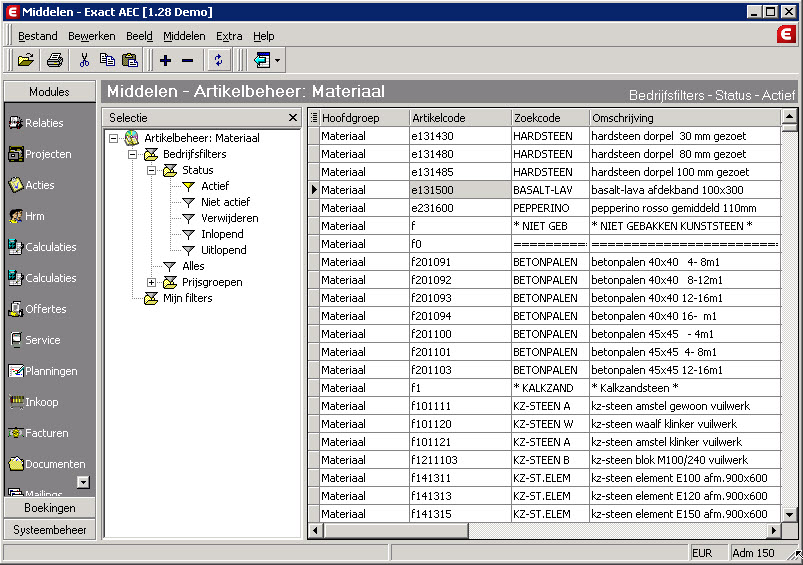The image size is (803, 565).
Task: Open the Acties module
Action: [31, 185]
